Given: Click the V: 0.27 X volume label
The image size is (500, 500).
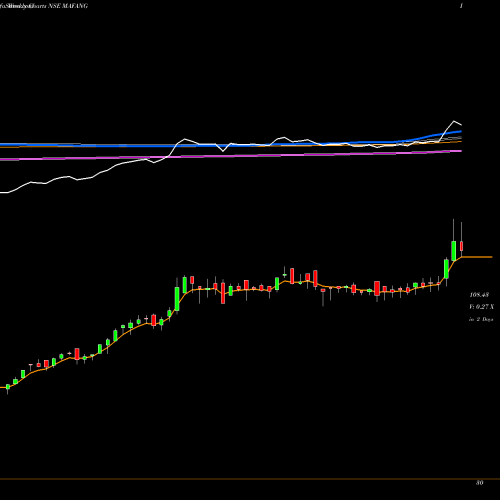Looking at the screenshot, I should pyautogui.click(x=481, y=307).
